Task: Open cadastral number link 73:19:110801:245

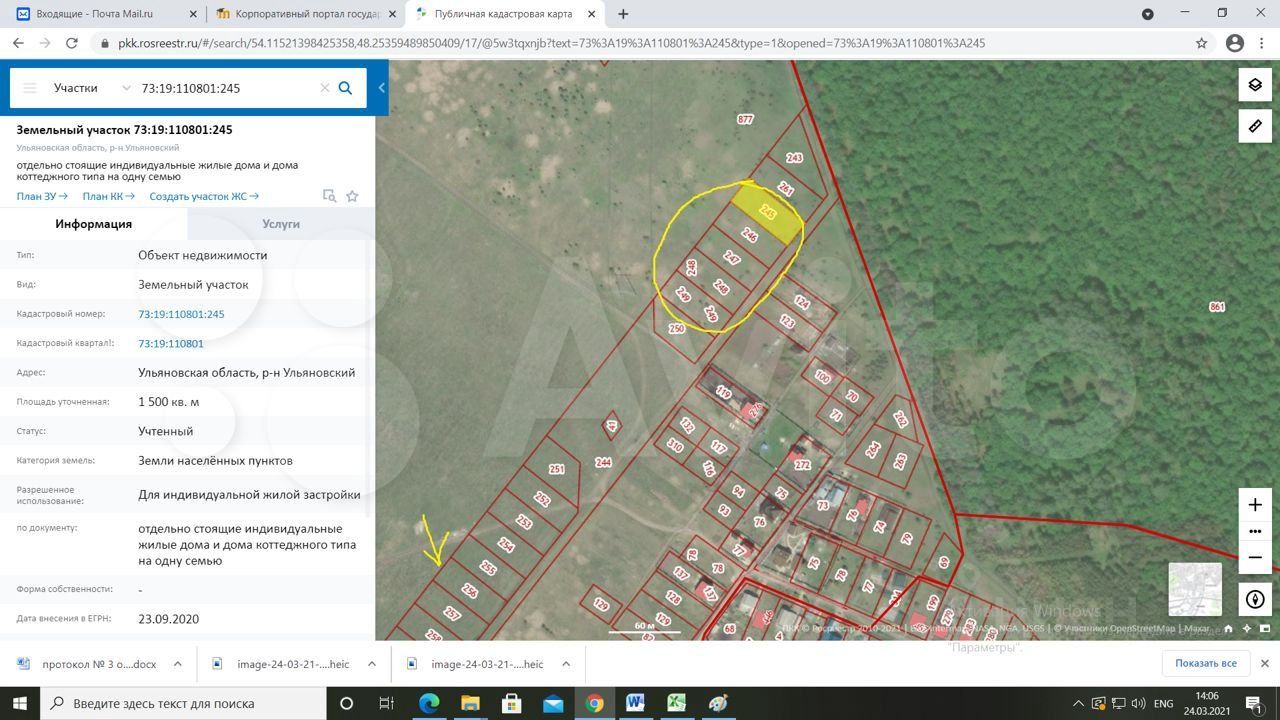Action: (181, 314)
